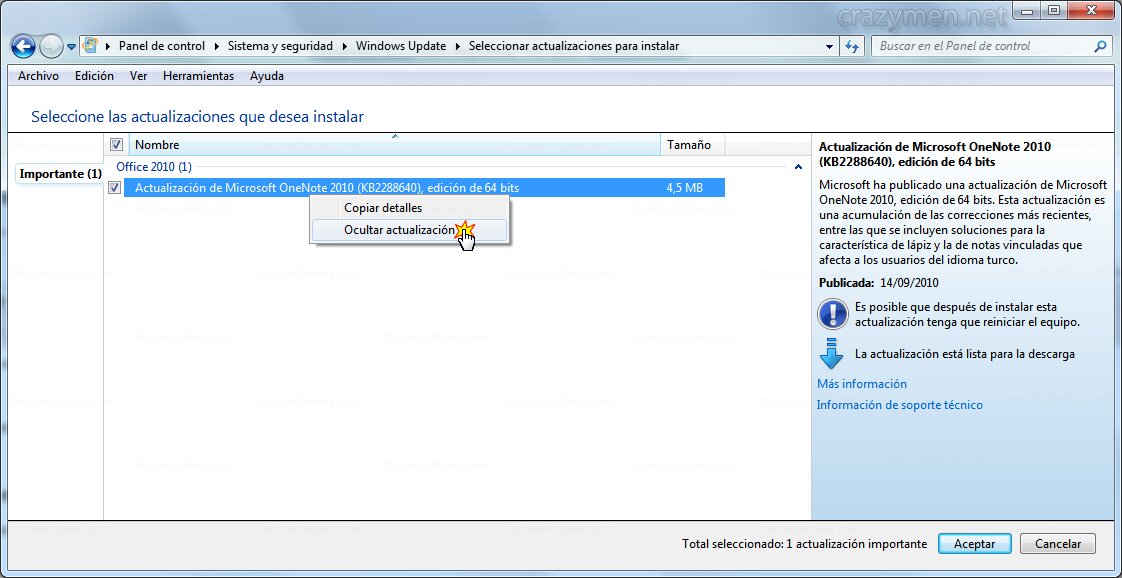Image resolution: width=1122 pixels, height=578 pixels.
Task: Choose 'Copiar detalles' from the context menu
Action: point(409,208)
